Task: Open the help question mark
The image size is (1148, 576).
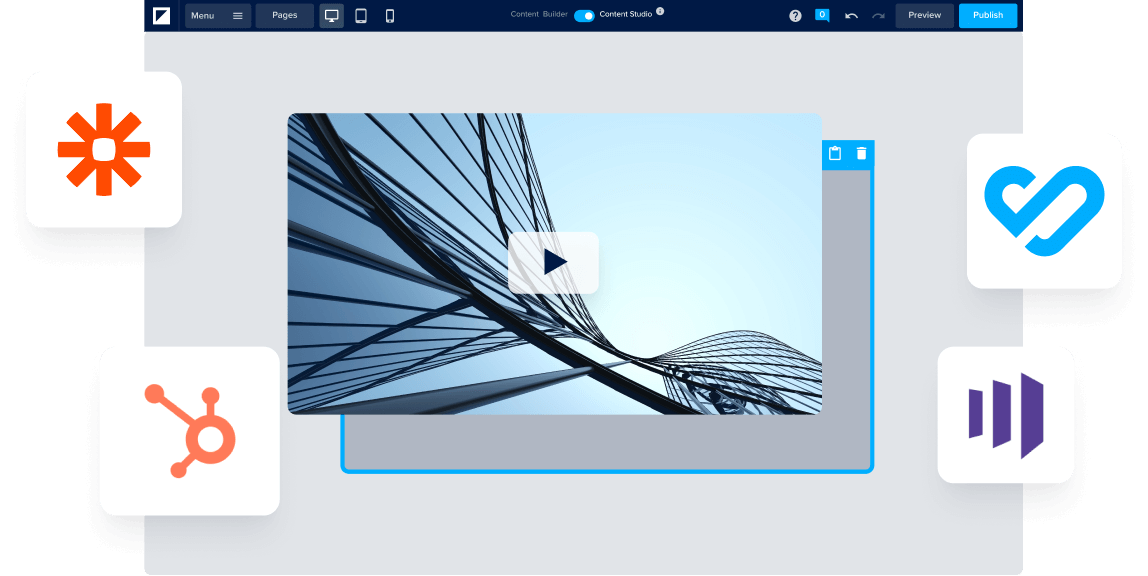Action: tap(795, 16)
